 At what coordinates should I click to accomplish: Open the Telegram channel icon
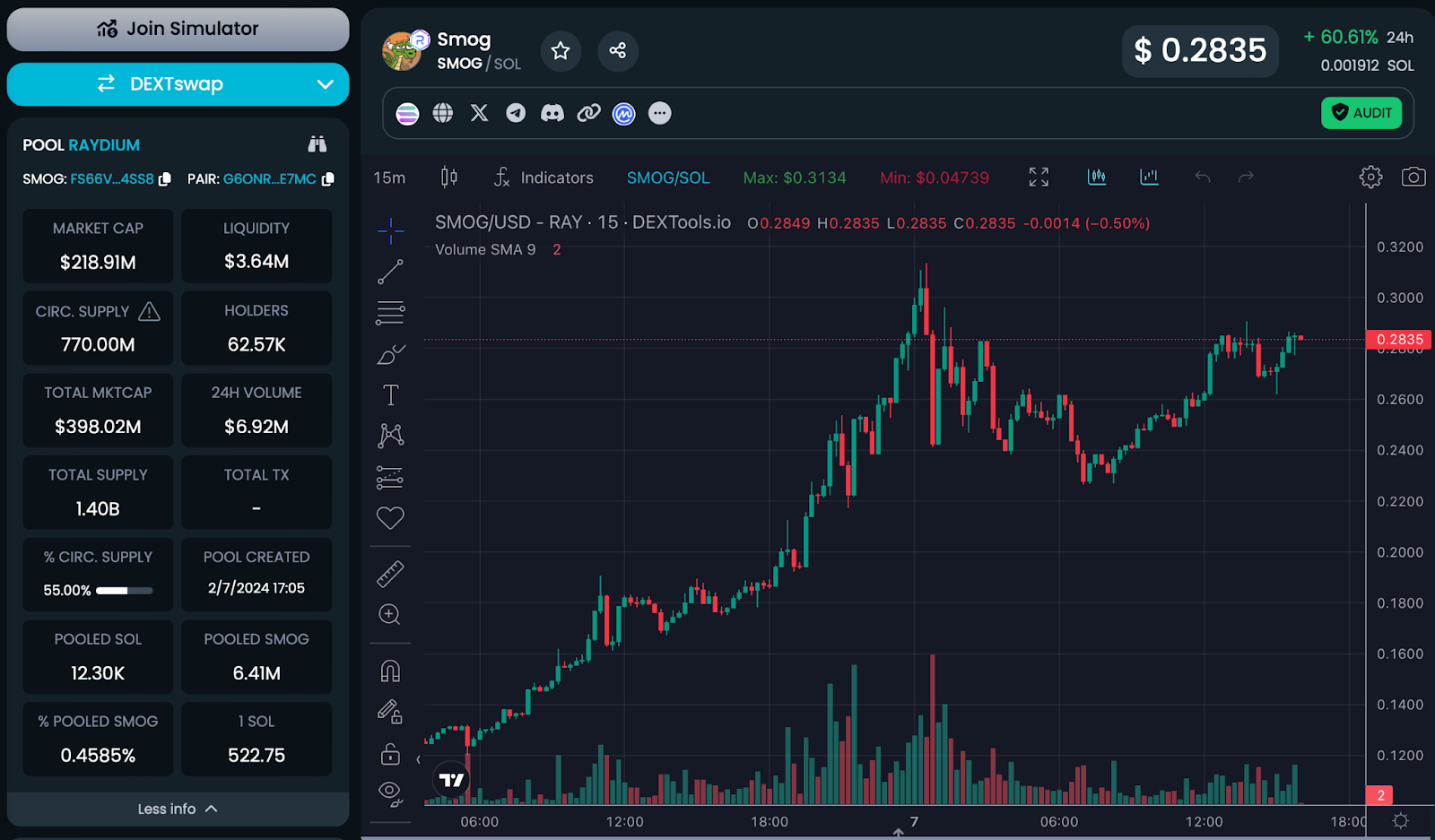(516, 113)
